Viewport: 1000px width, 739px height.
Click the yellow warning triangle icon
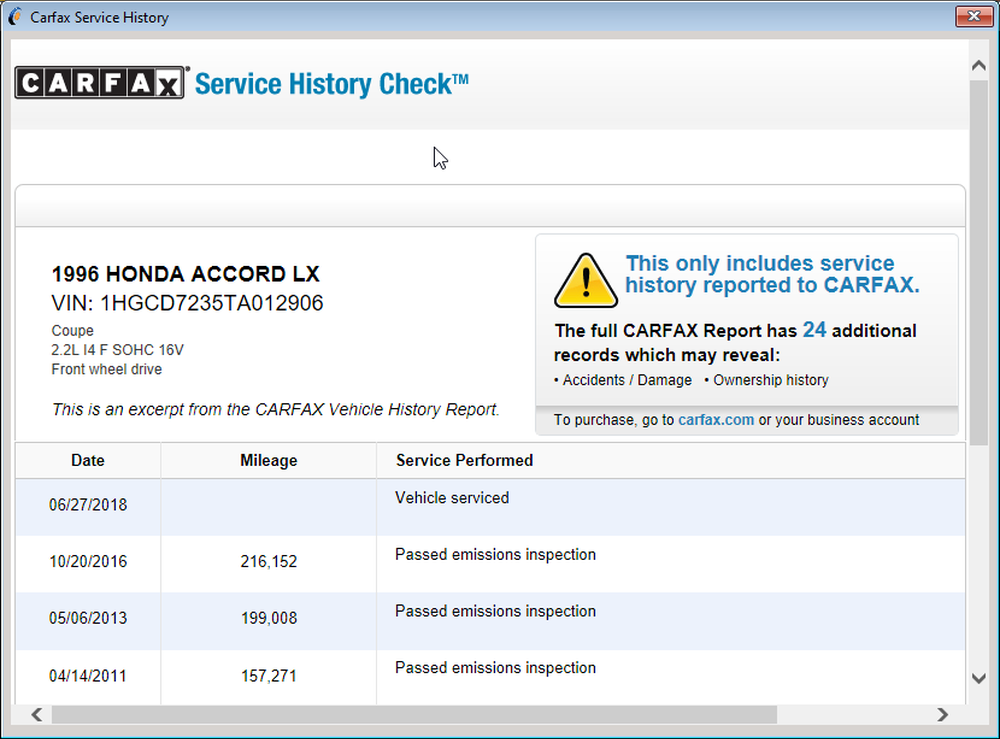(x=585, y=281)
